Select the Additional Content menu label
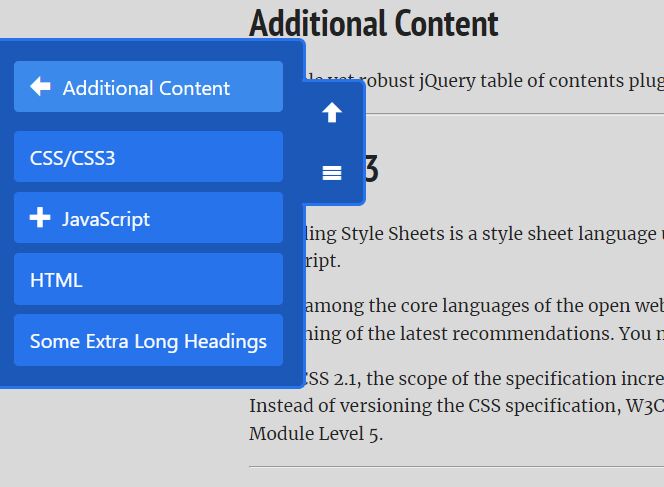 146,88
